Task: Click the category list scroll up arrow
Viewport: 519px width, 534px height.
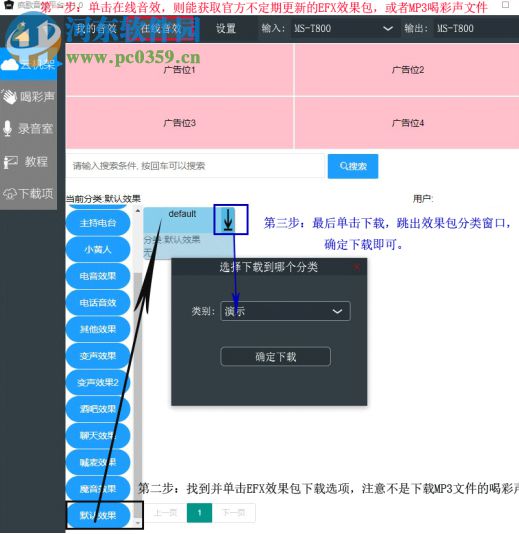Action: pyautogui.click(x=138, y=211)
